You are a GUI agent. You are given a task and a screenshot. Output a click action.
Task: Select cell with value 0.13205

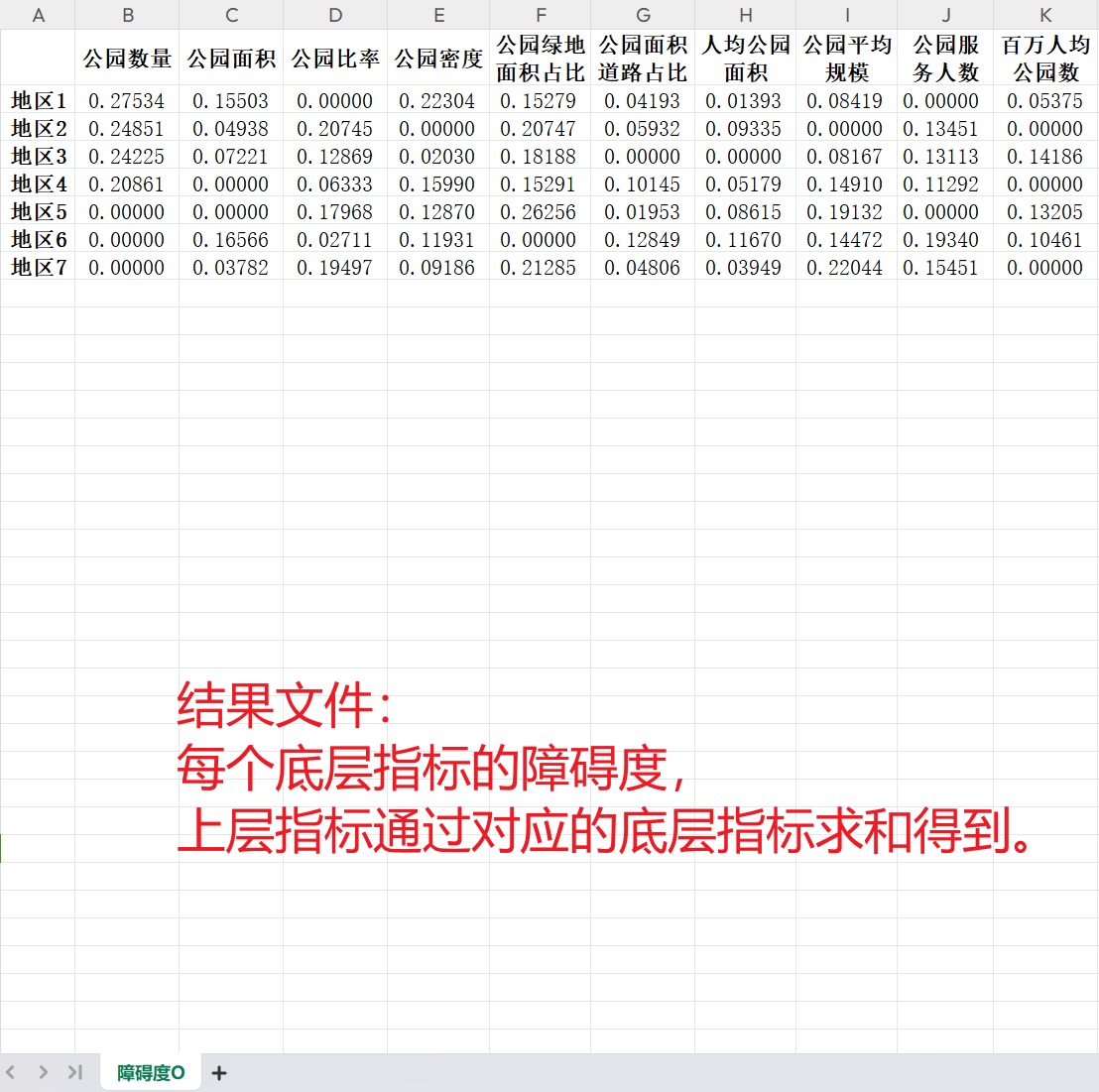pos(1045,211)
